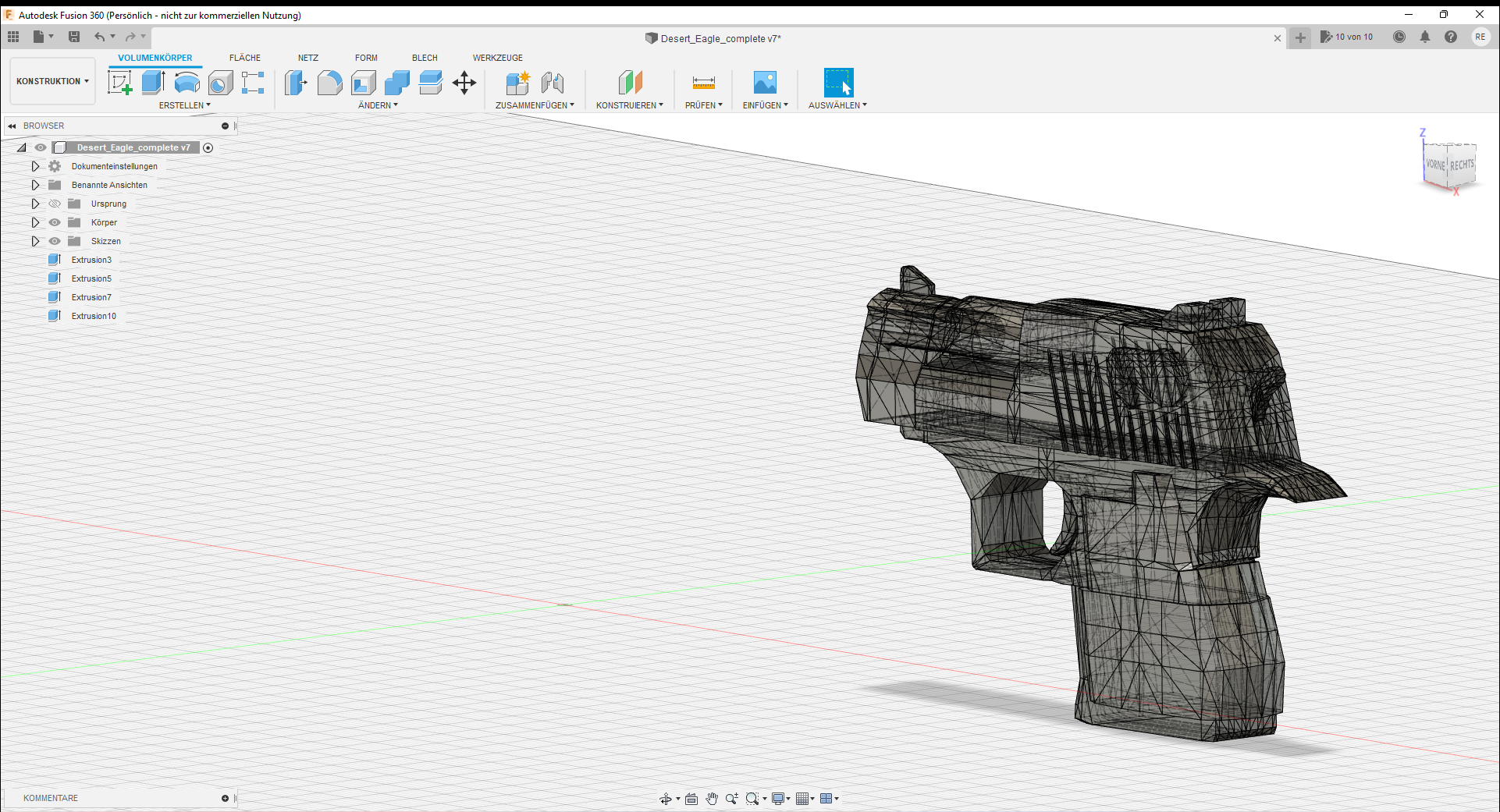Activate the Pan tool in navigation bar
The width and height of the screenshot is (1500, 812).
pyautogui.click(x=712, y=799)
